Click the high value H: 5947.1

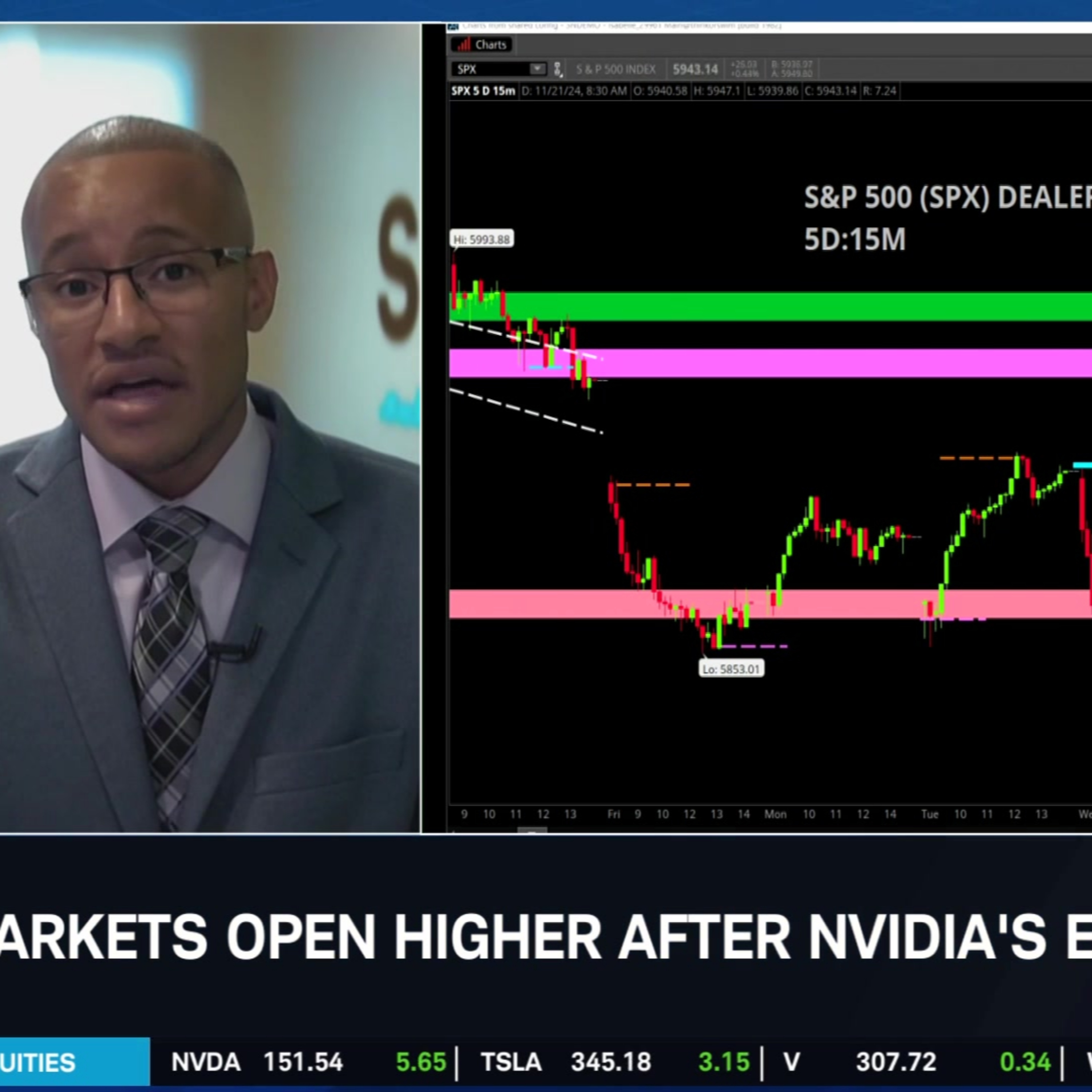click(717, 91)
